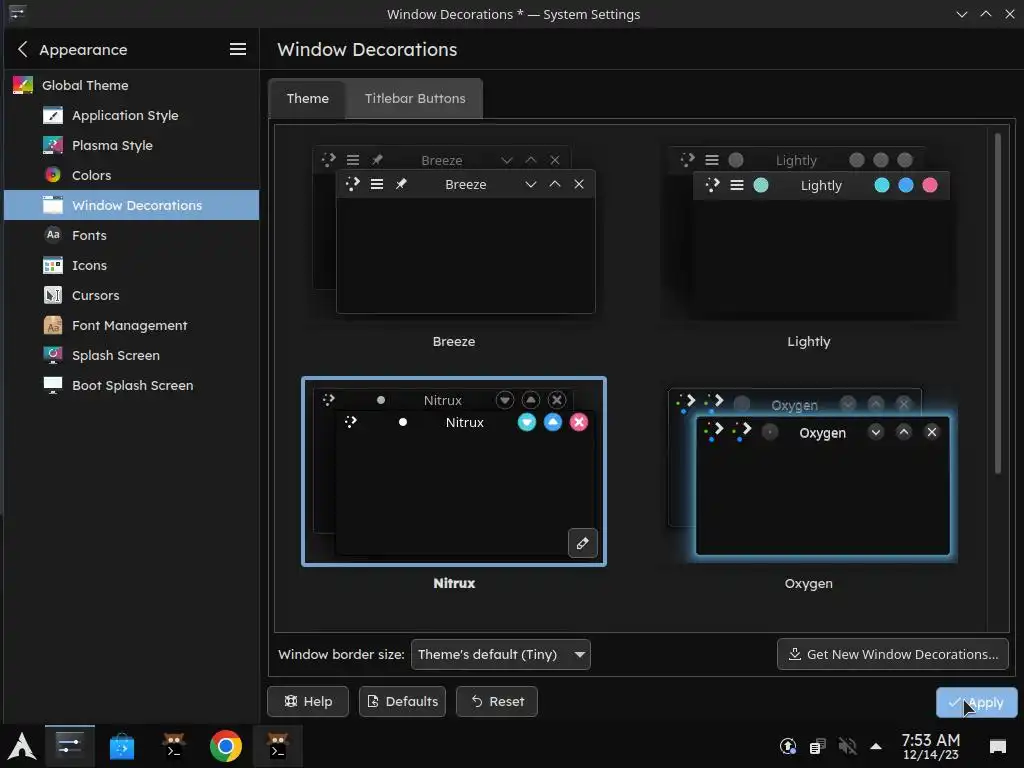Click the Cursors pointer icon

pos(53,295)
